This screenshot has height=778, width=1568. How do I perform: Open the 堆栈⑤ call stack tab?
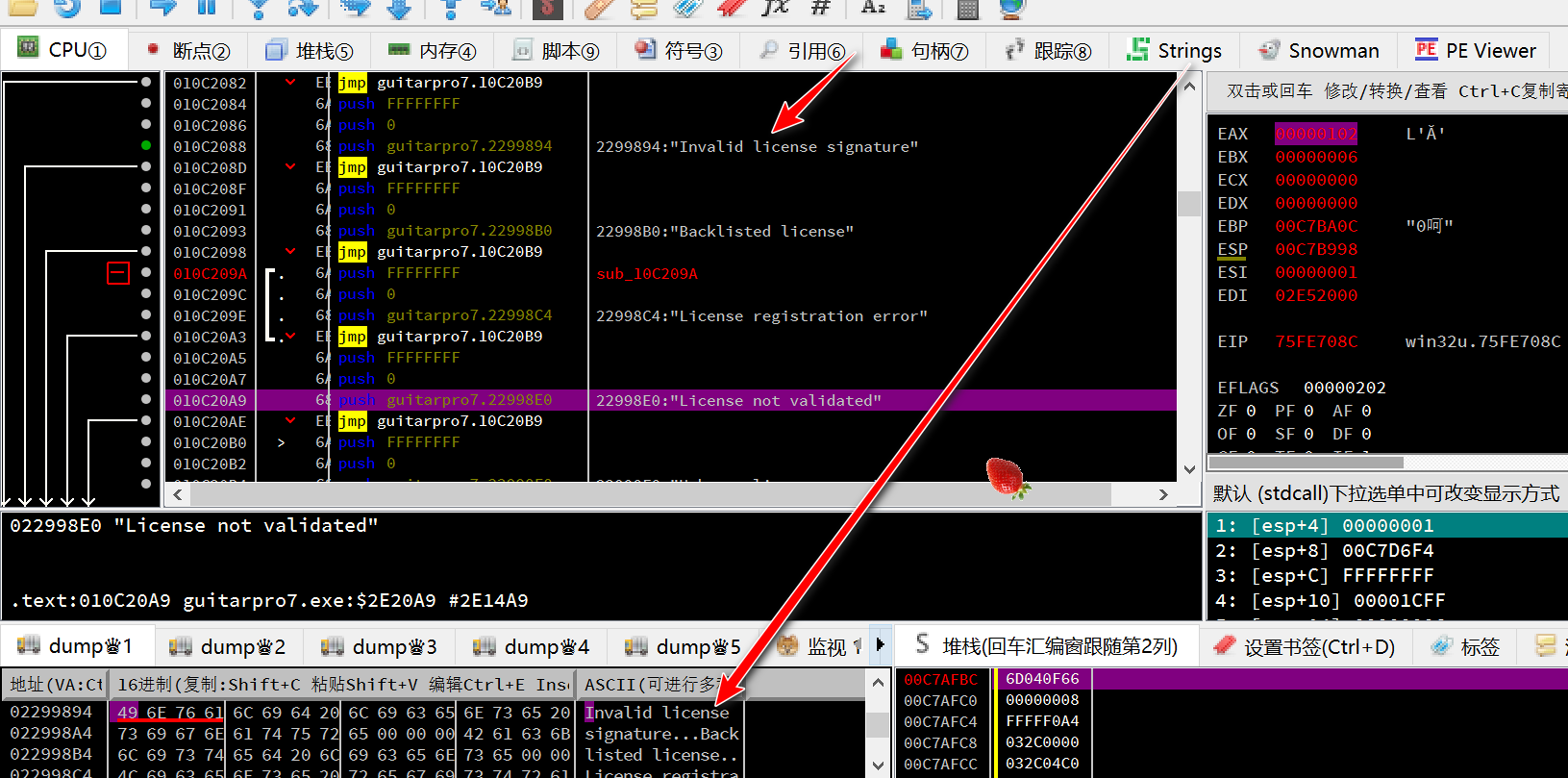pos(310,50)
